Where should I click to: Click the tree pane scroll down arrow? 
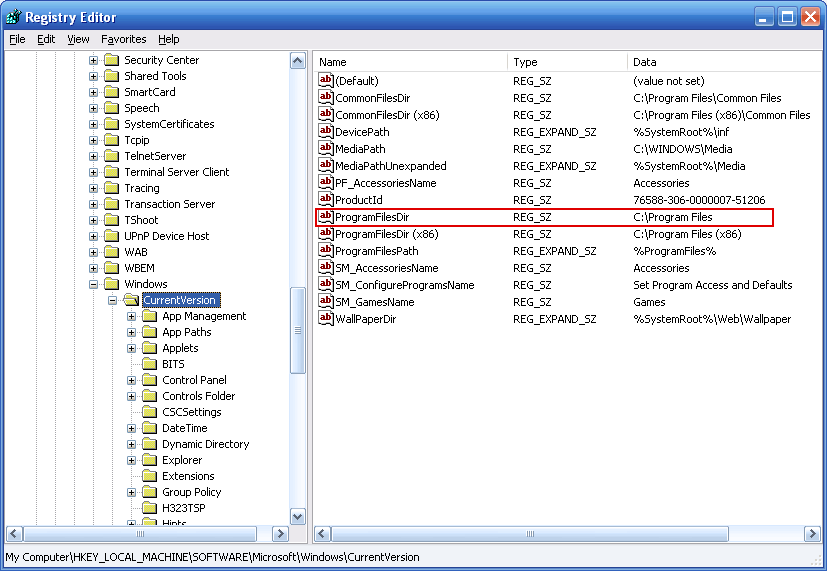(297, 516)
